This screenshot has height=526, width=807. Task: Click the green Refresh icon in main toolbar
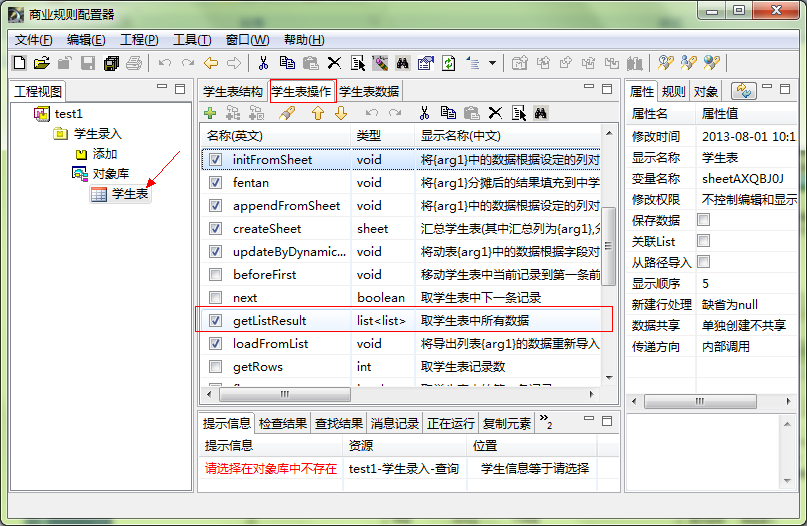point(449,63)
